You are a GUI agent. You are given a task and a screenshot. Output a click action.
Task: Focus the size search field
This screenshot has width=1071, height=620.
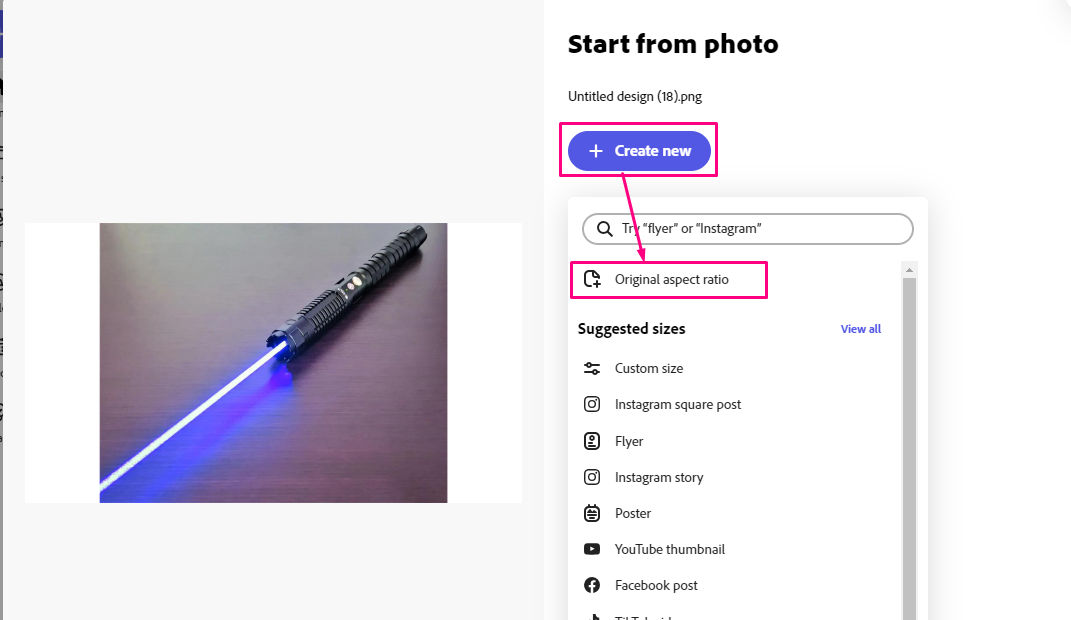click(x=760, y=229)
